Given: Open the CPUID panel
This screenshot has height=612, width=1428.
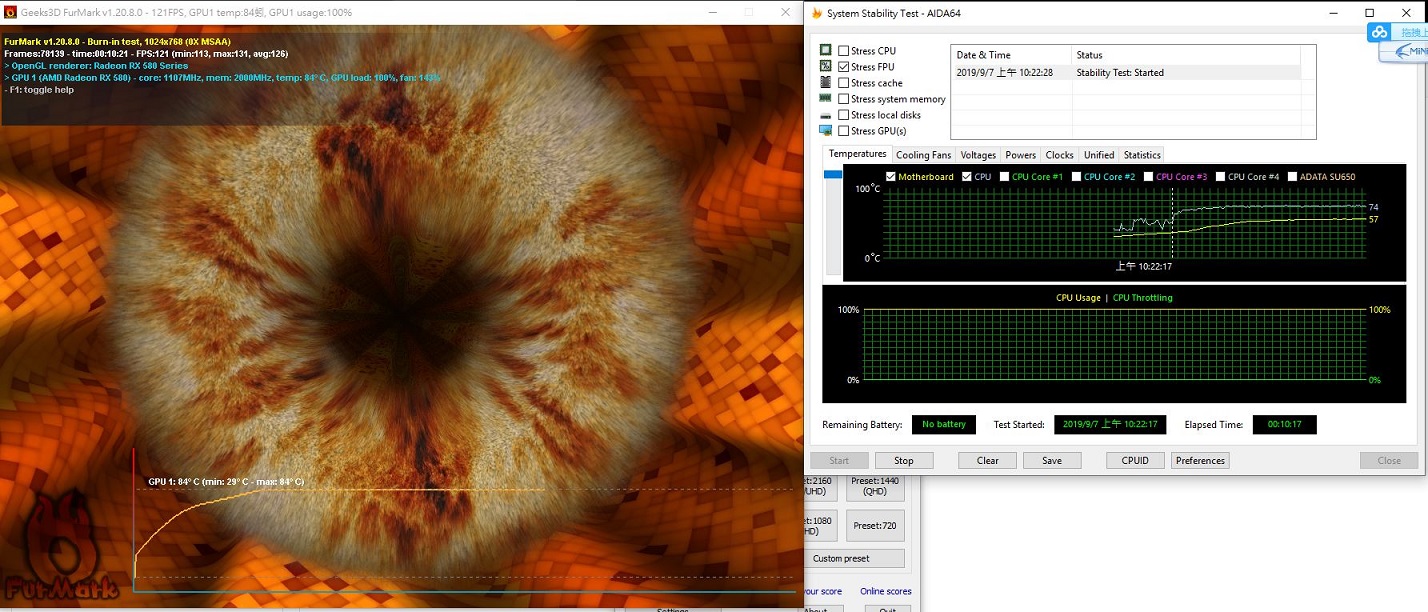Looking at the screenshot, I should tap(1135, 461).
